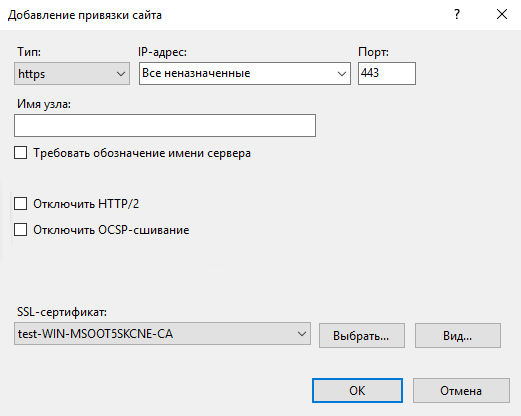Tick the 'Отключить HTTP/2' checkbox
The height and width of the screenshot is (416, 521).
(x=21, y=203)
